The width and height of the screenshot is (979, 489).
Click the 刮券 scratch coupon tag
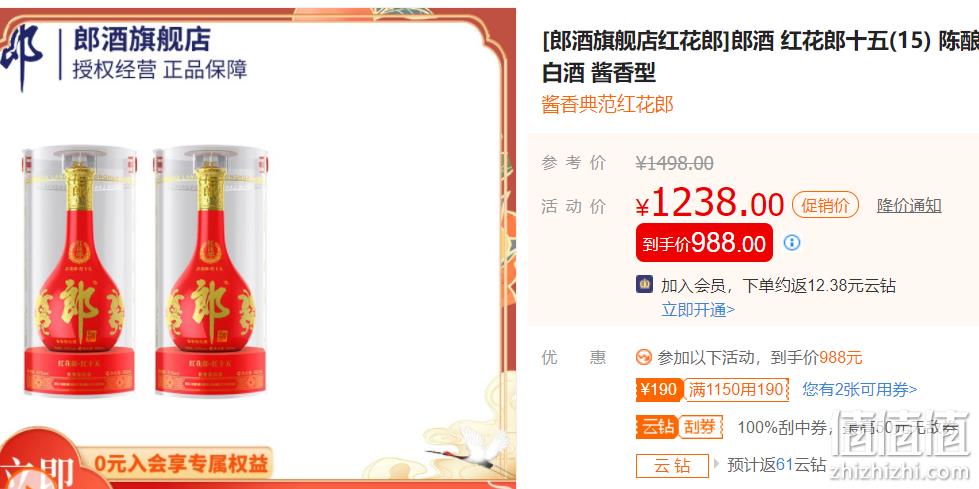coord(700,427)
